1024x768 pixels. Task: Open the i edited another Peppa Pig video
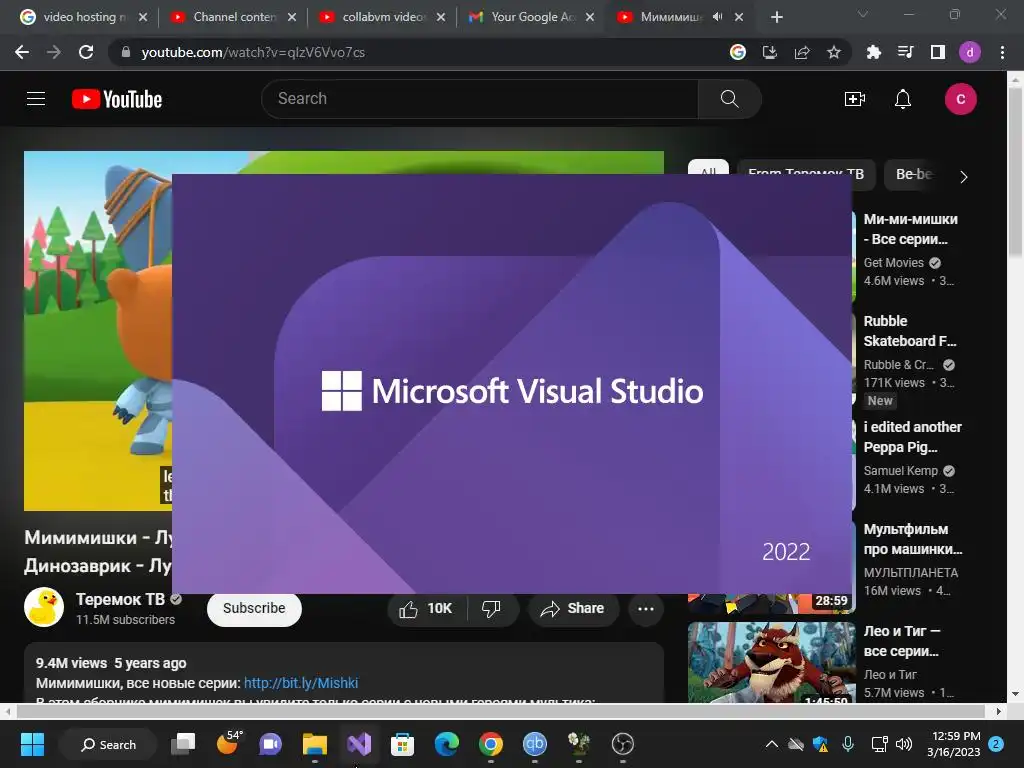(912, 437)
